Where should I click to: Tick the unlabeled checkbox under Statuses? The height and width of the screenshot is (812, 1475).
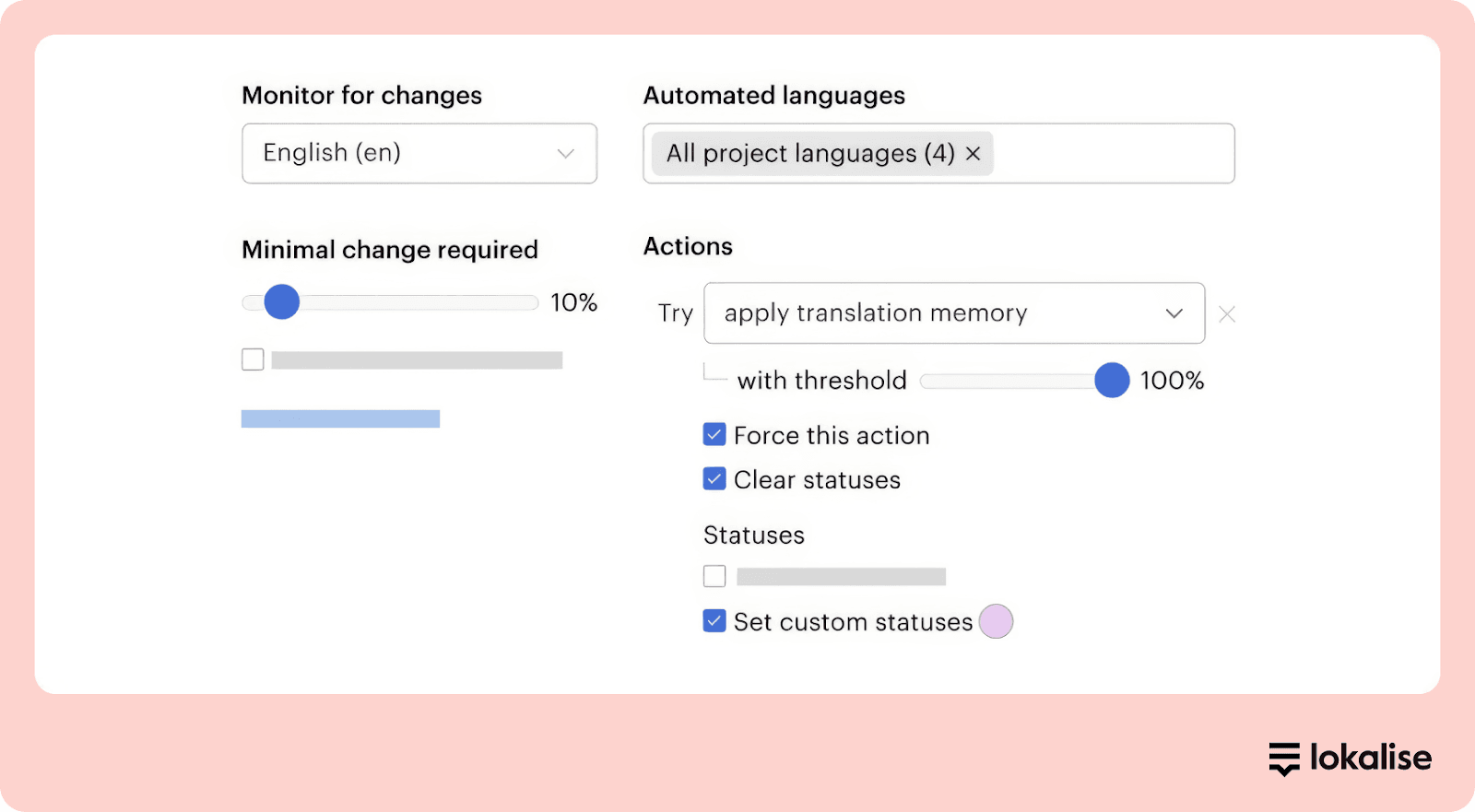pos(714,576)
